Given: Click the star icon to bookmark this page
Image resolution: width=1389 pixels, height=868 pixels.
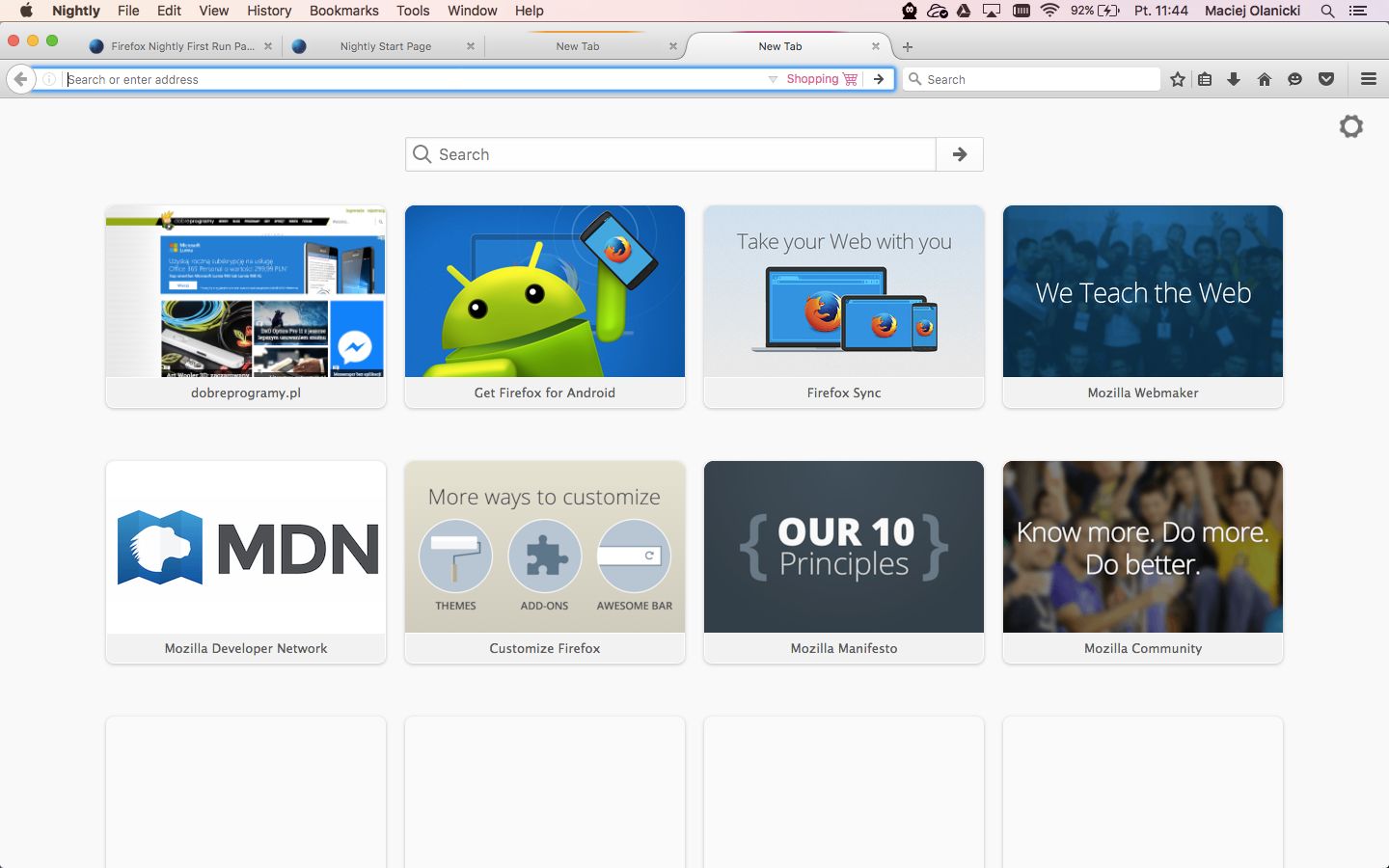Looking at the screenshot, I should 1178,79.
